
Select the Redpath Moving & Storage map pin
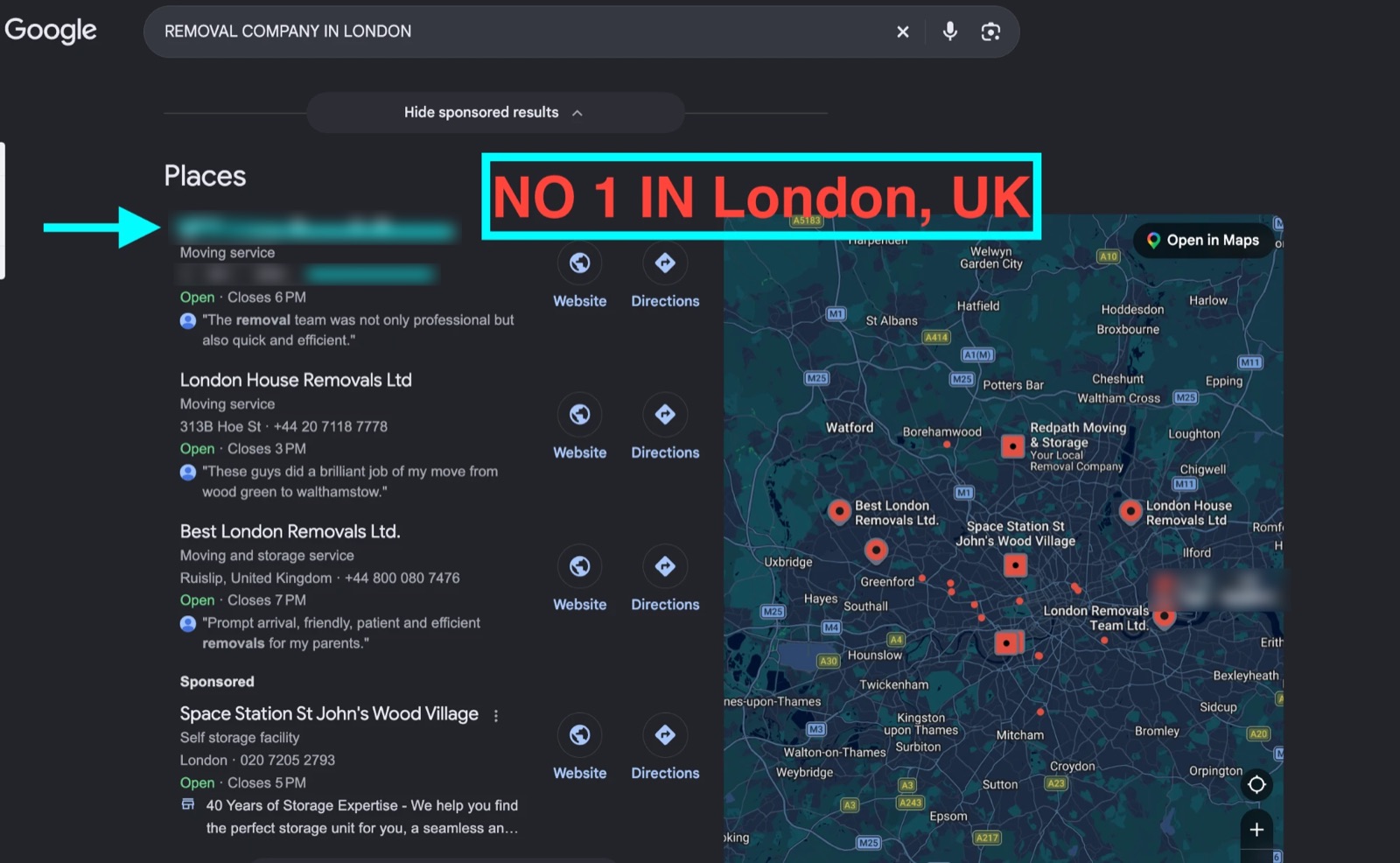tap(1012, 446)
